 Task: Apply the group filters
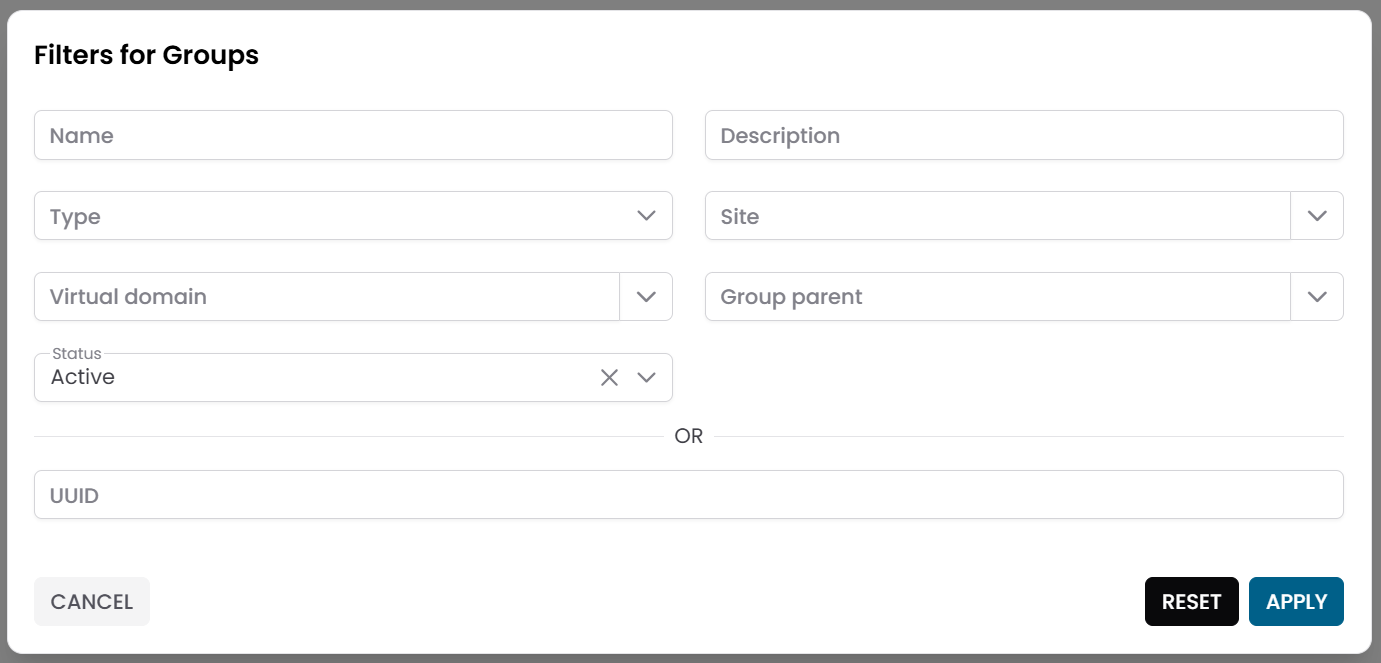tap(1296, 601)
